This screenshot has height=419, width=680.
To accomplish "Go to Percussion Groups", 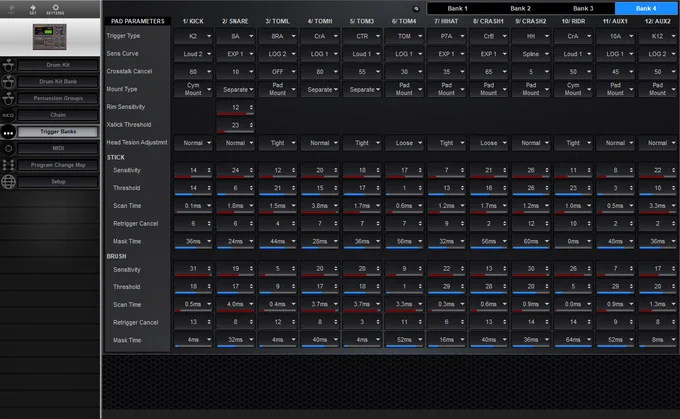I will 58,98.
